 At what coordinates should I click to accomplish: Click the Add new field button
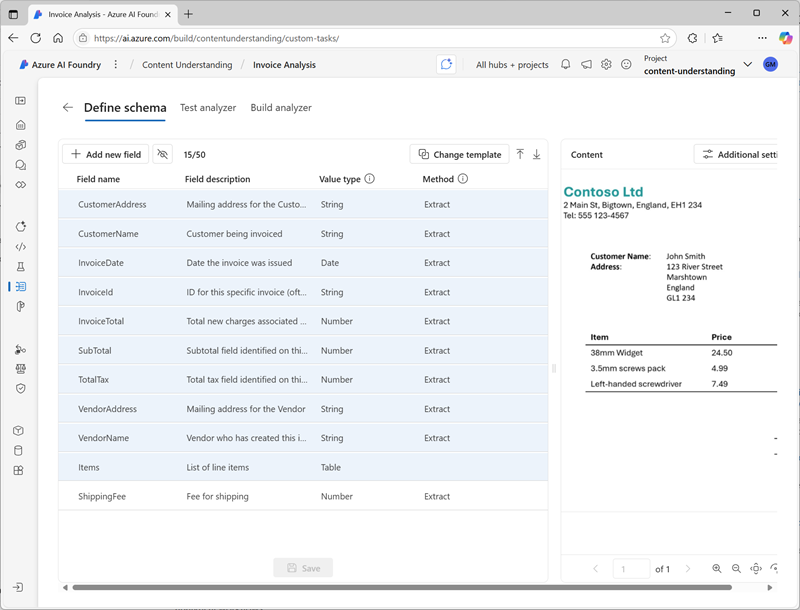105,154
